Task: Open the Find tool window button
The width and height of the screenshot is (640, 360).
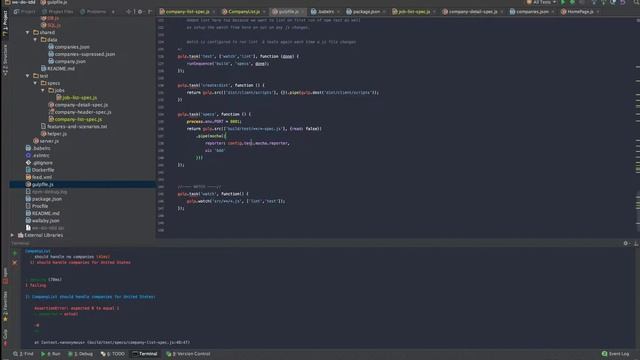Action: (23, 354)
